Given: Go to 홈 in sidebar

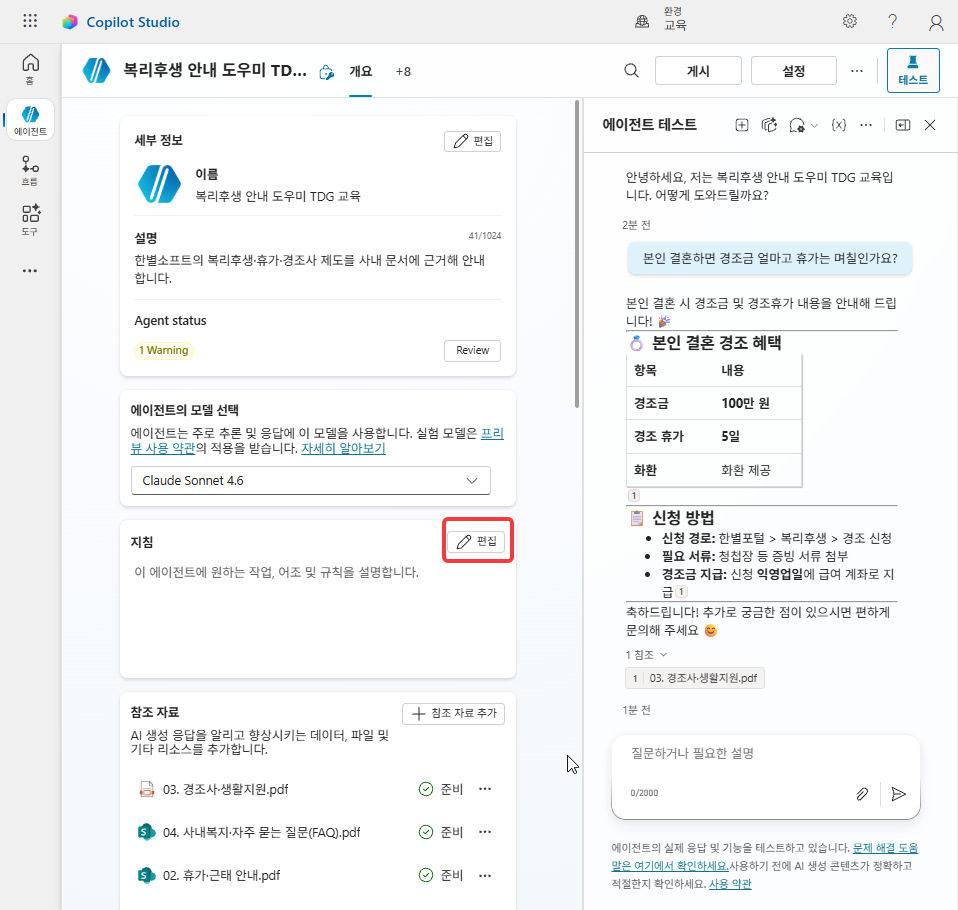Looking at the screenshot, I should click(x=30, y=69).
